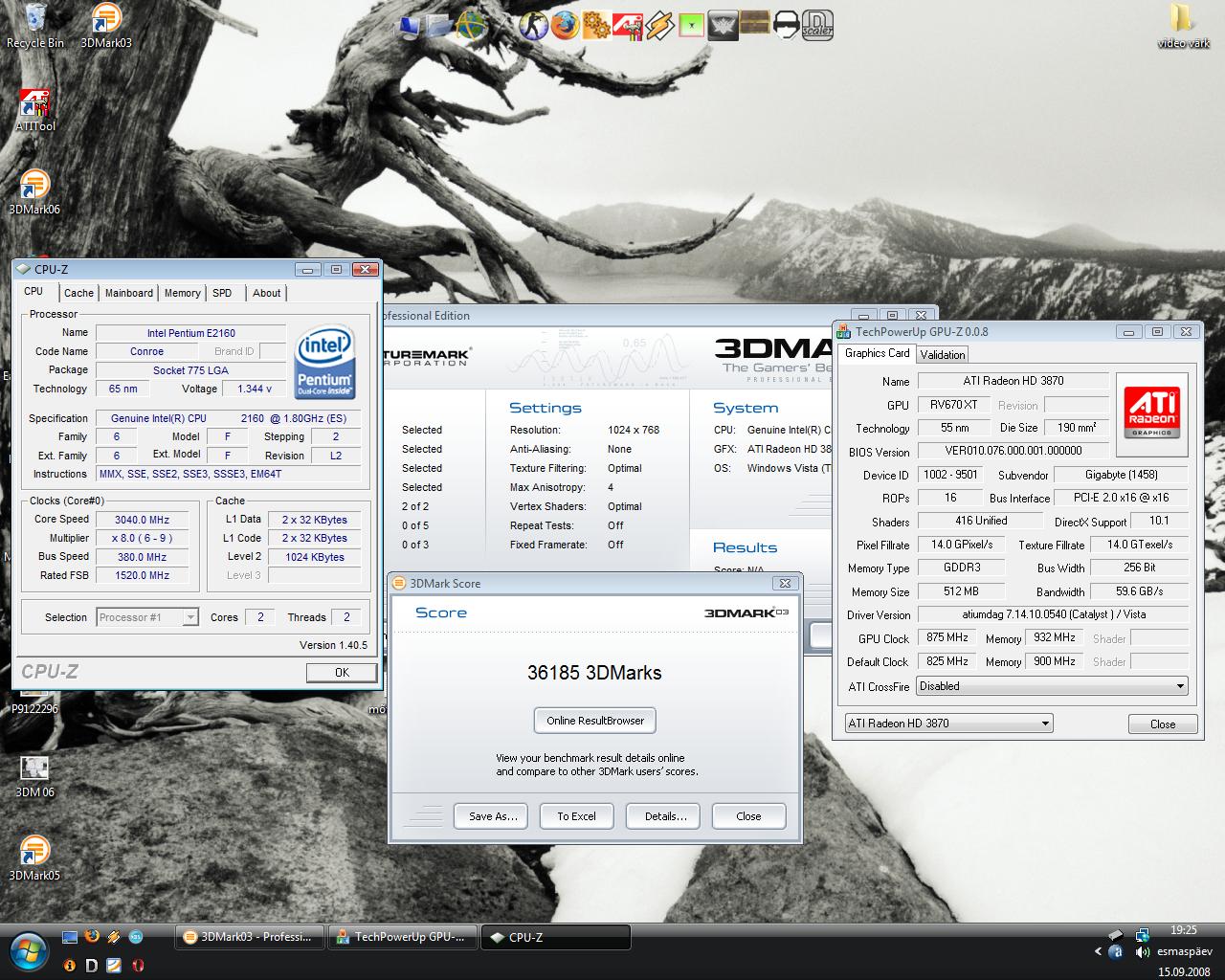Switch to the Mainboard tab in CPU-Z
Viewport: 1225px width, 980px height.
129,293
